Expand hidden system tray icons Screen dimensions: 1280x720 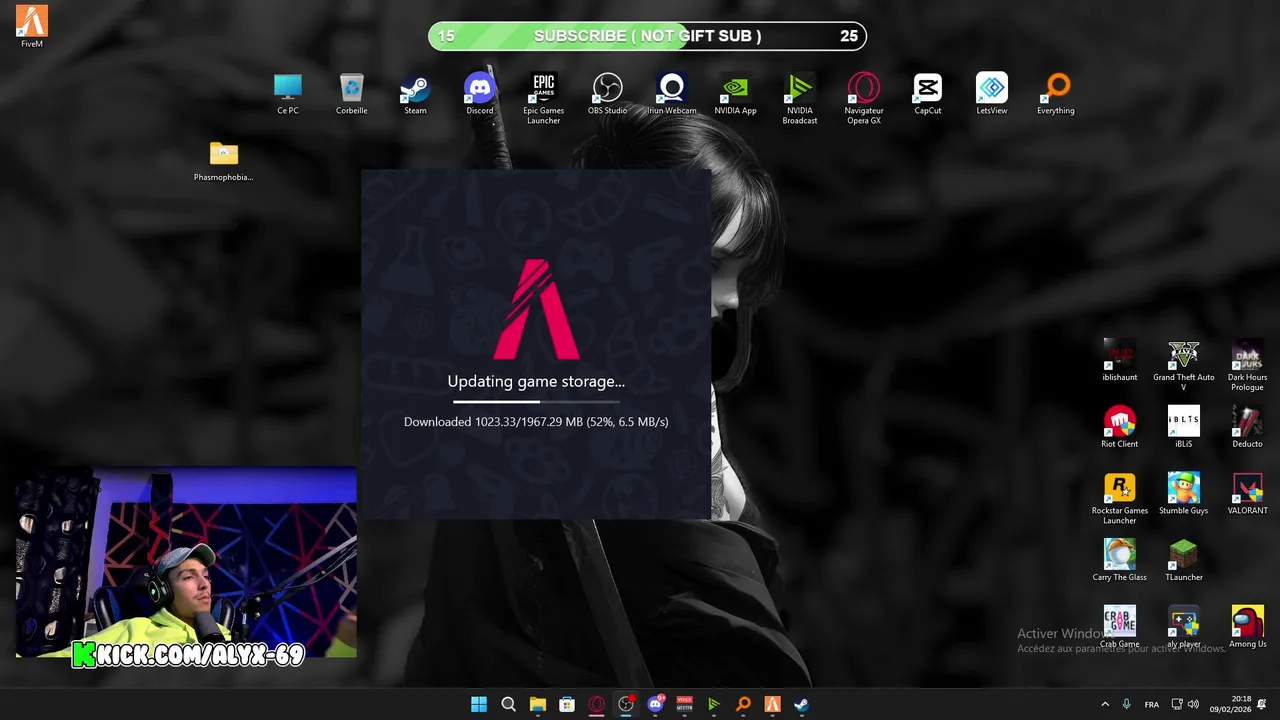[x=1104, y=704]
